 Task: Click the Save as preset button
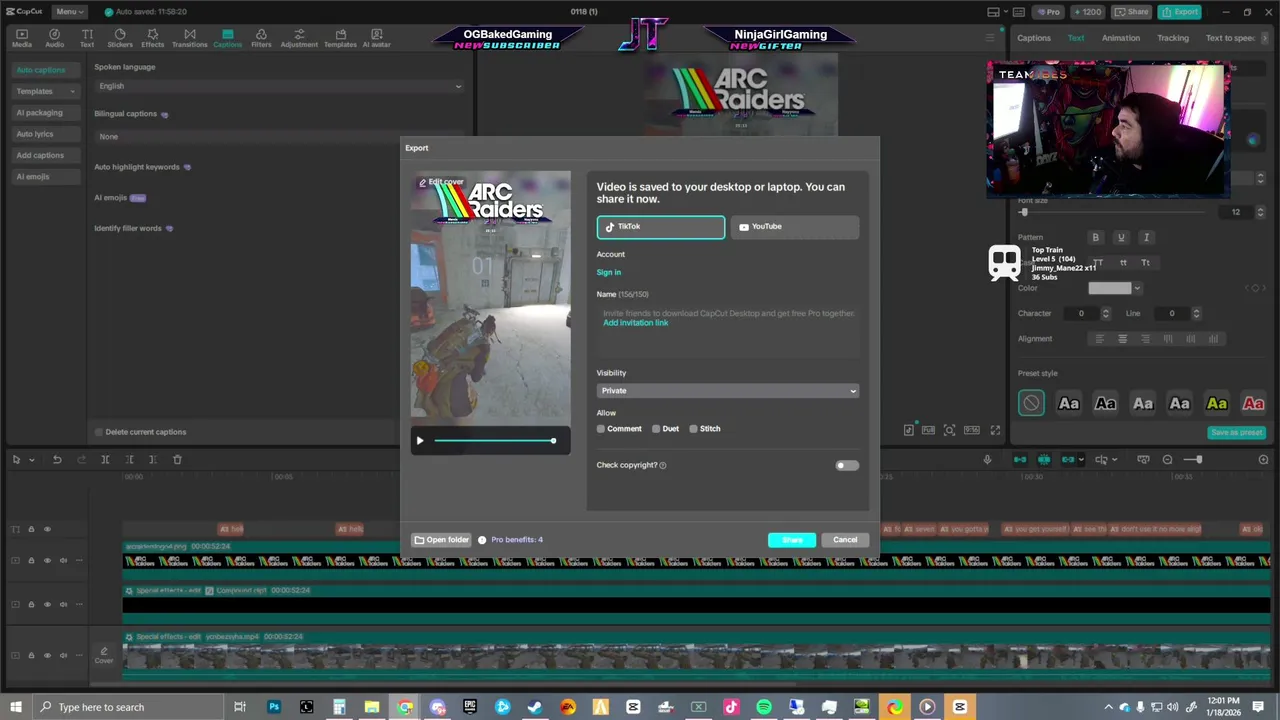click(1237, 433)
